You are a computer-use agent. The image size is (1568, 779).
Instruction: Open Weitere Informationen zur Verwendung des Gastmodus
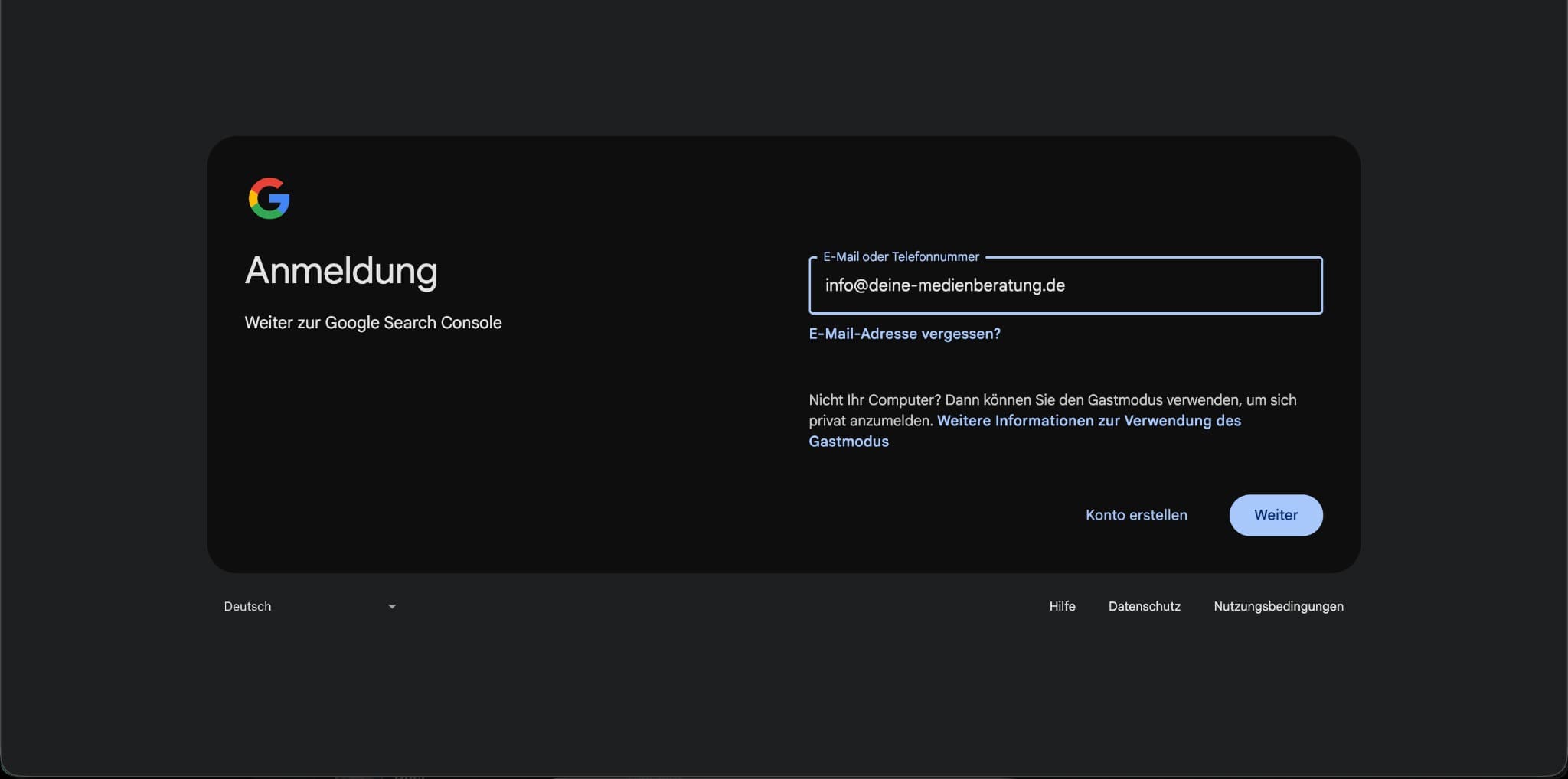pos(1089,420)
